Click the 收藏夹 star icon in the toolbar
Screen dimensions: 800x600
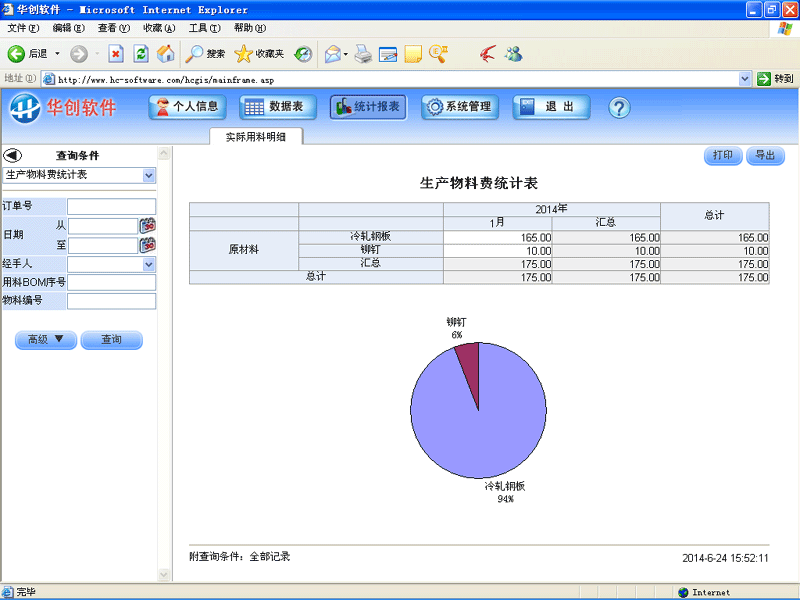[243, 54]
